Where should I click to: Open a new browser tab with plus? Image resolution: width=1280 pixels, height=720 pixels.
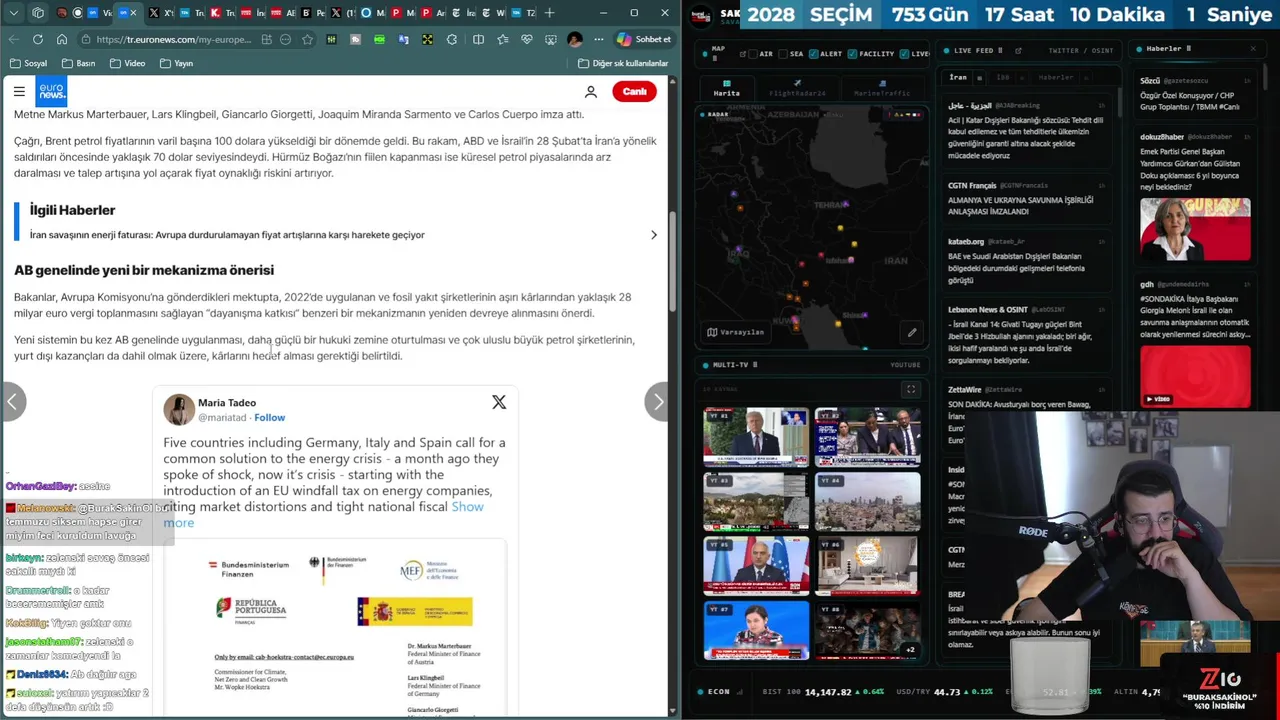550,13
